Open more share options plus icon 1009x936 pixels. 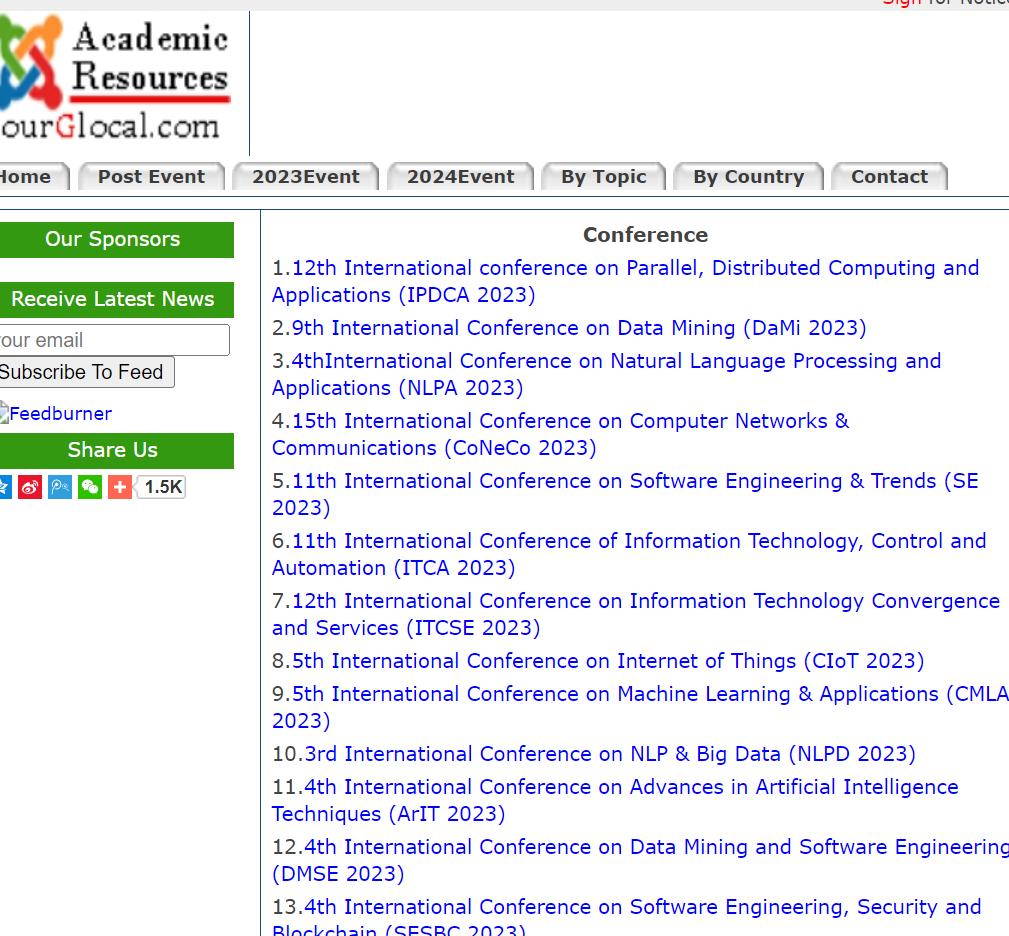[120, 487]
